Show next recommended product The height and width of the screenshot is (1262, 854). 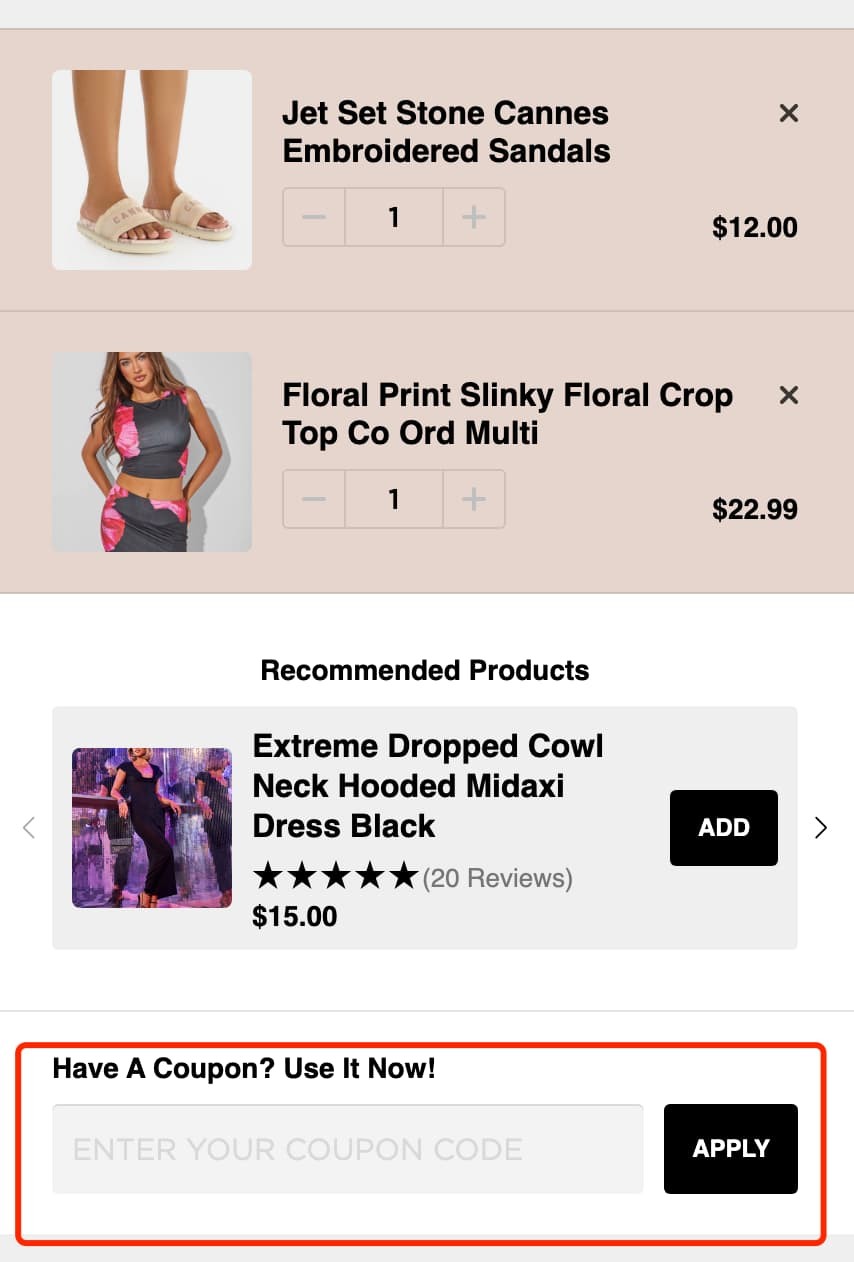[821, 827]
